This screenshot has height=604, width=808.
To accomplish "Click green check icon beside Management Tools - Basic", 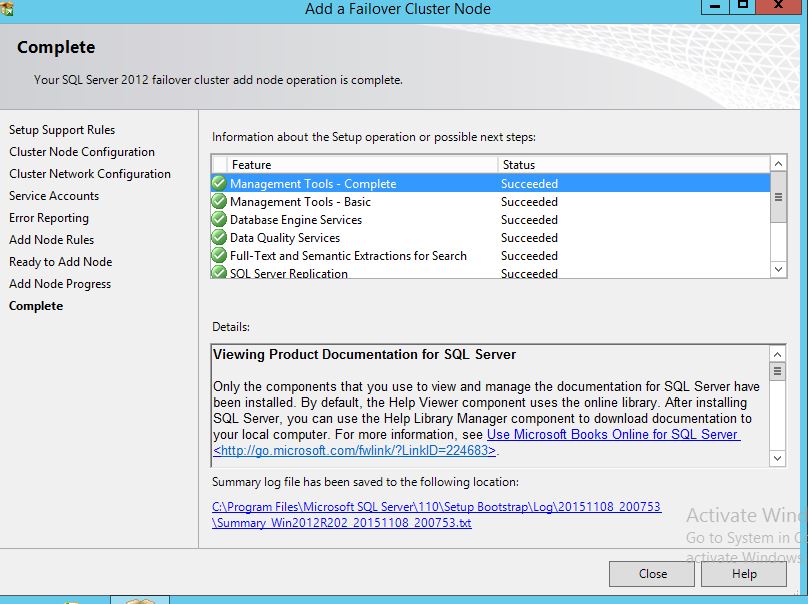I will click(219, 202).
